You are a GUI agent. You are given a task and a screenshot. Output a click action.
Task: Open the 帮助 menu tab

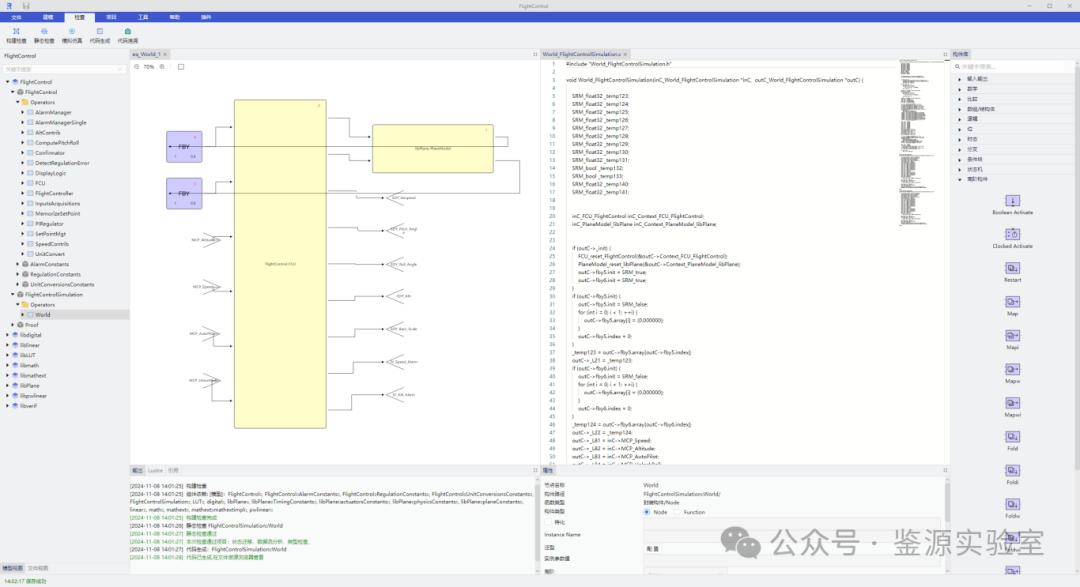174,17
